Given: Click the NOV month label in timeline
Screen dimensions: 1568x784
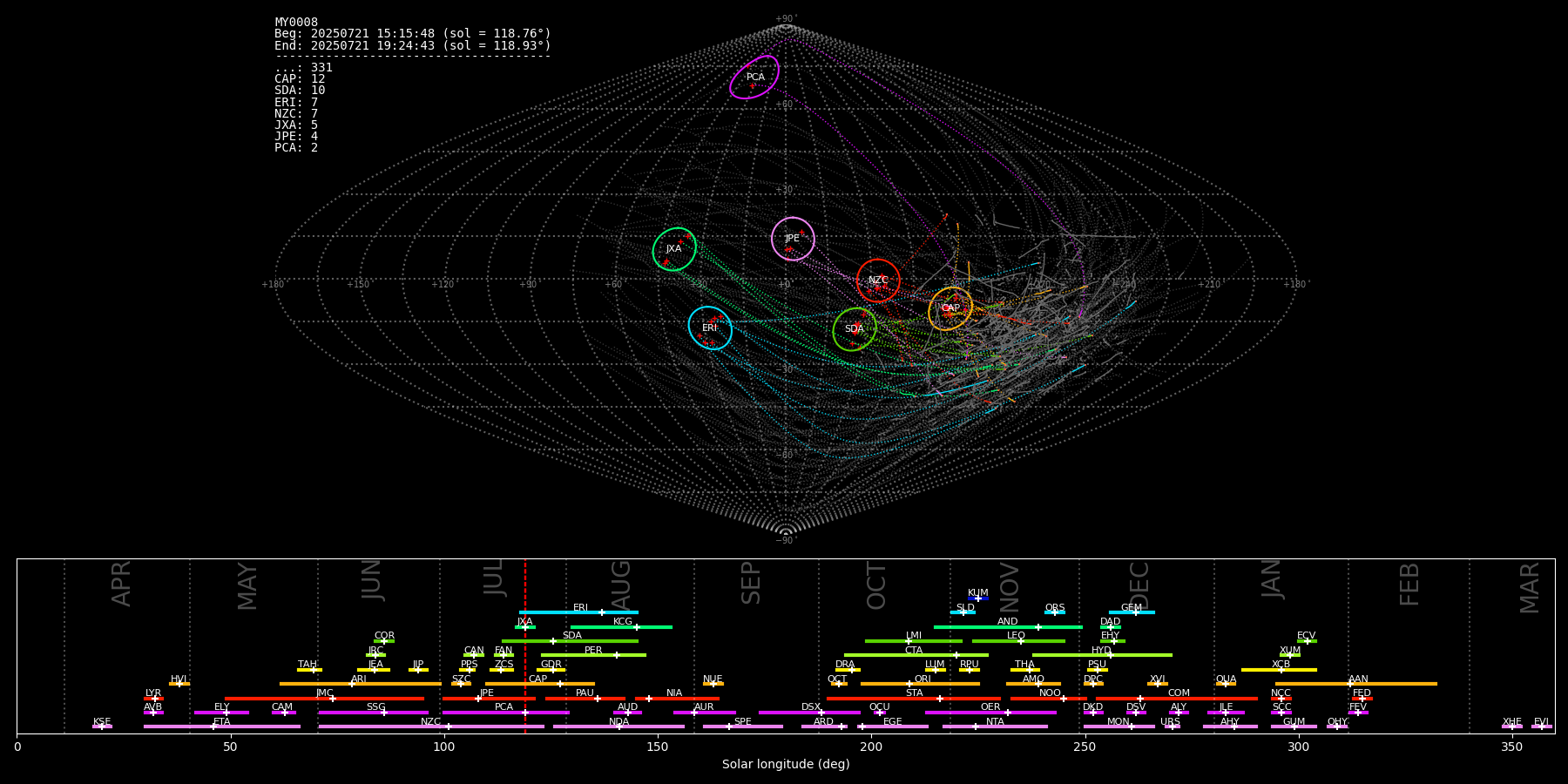Looking at the screenshot, I should (1010, 587).
